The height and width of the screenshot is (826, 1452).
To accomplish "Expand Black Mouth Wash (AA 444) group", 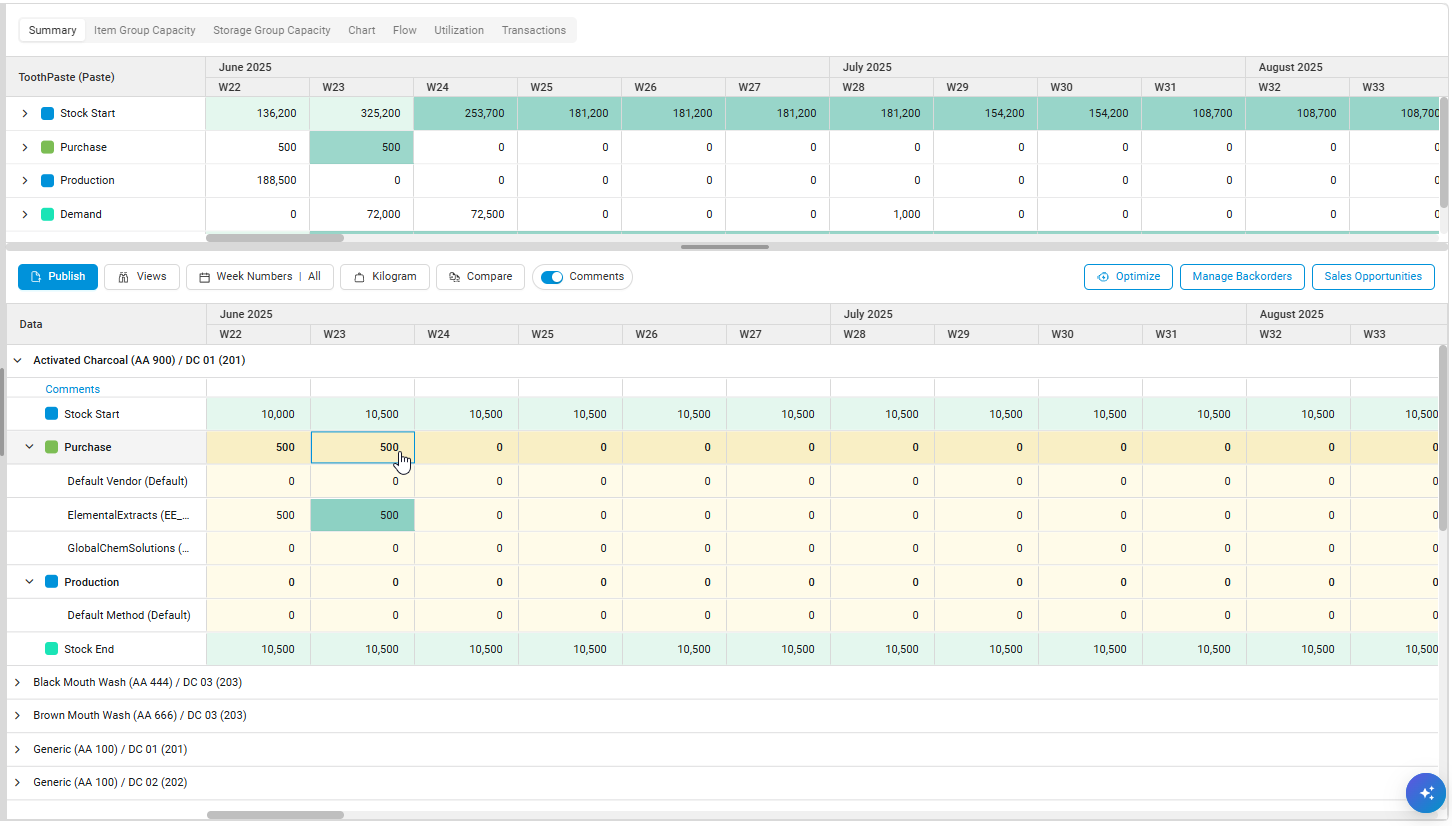I will 17,682.
